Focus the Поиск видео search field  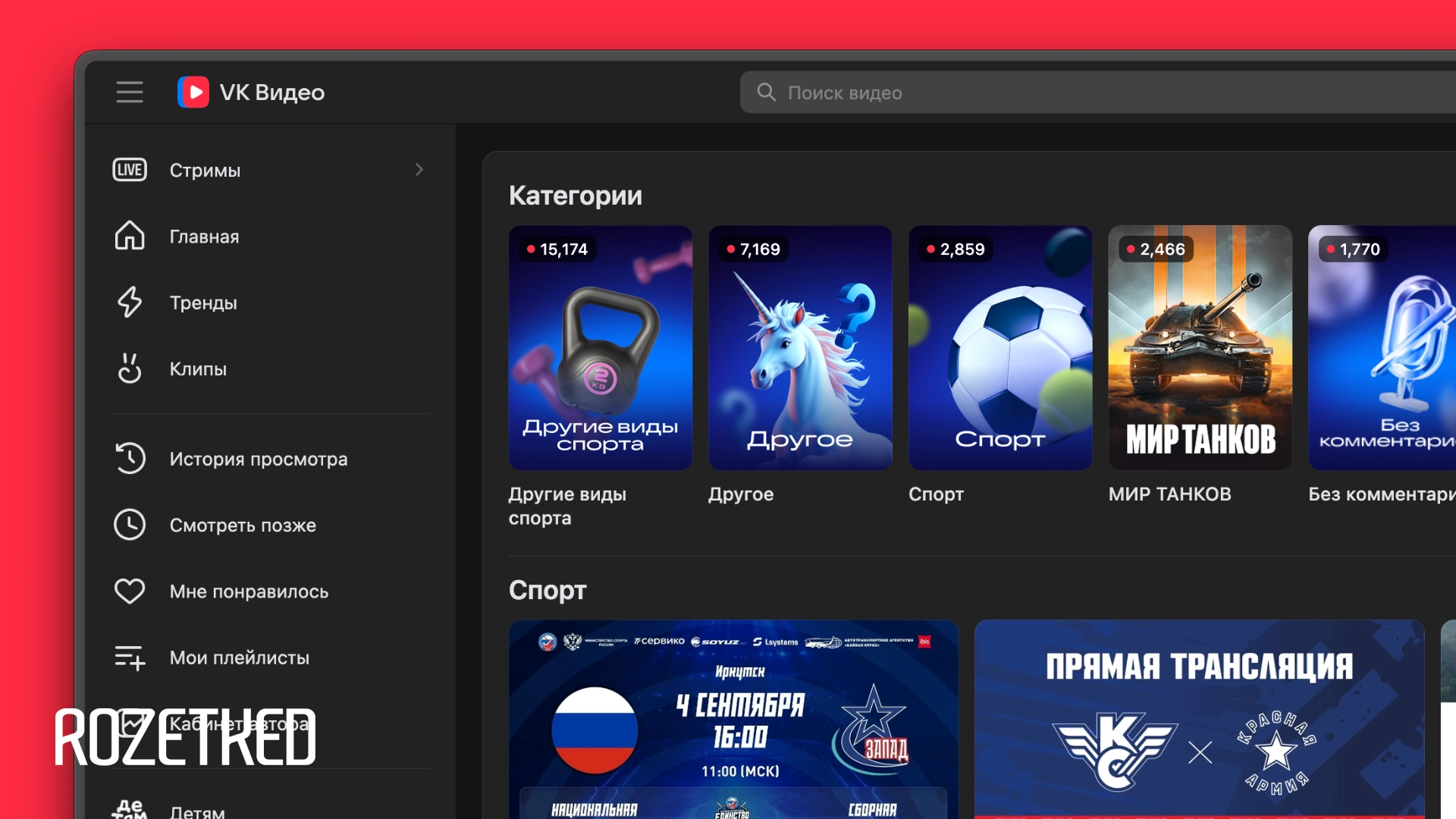click(1098, 93)
